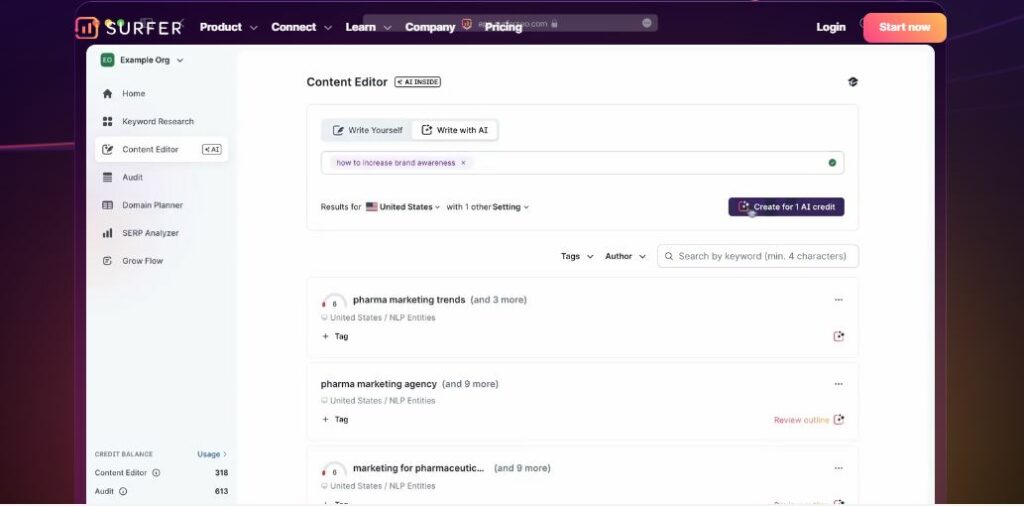Click the green check status icon in keyword field
Screen dimensions: 1024x506
[832, 163]
